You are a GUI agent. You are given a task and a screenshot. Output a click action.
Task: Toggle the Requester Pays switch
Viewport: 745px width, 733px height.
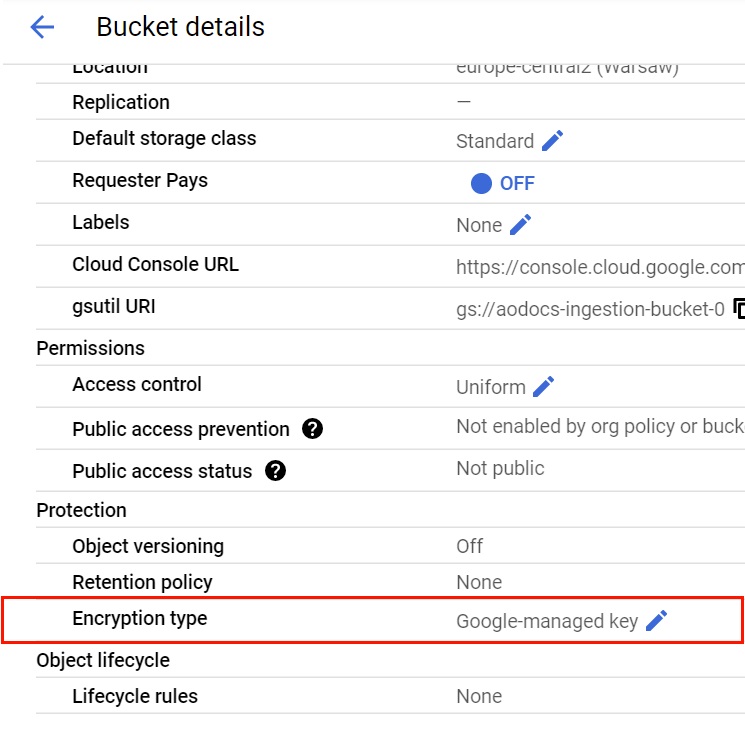click(483, 183)
